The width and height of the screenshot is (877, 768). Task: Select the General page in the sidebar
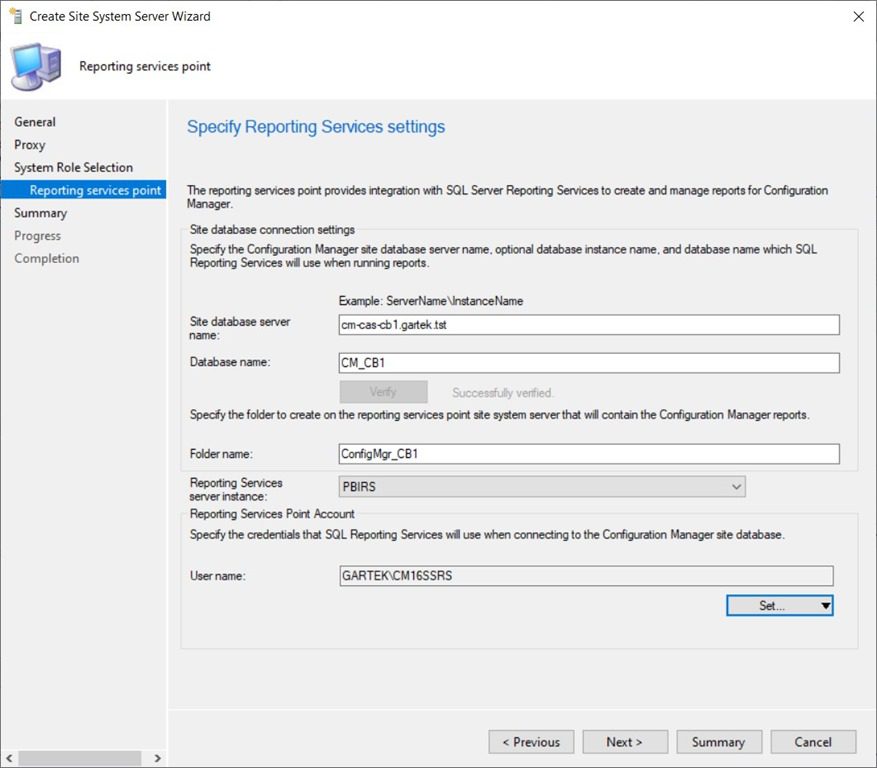click(34, 121)
